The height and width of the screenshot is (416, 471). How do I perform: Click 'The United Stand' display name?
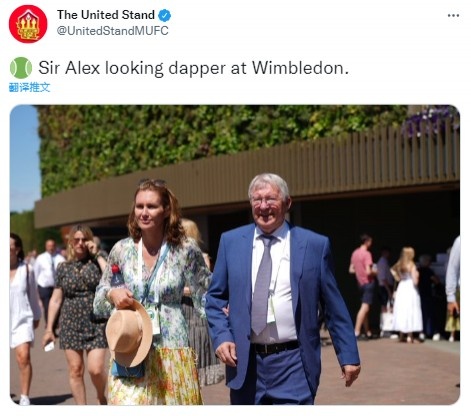106,15
